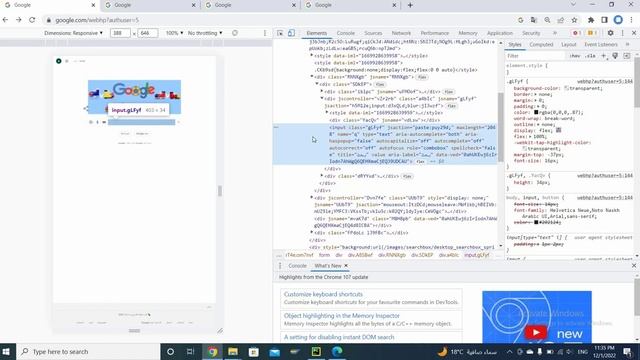Screen dimensions: 640x360
Task: Click flex badge on div class RNNXgb
Action: (422, 77)
